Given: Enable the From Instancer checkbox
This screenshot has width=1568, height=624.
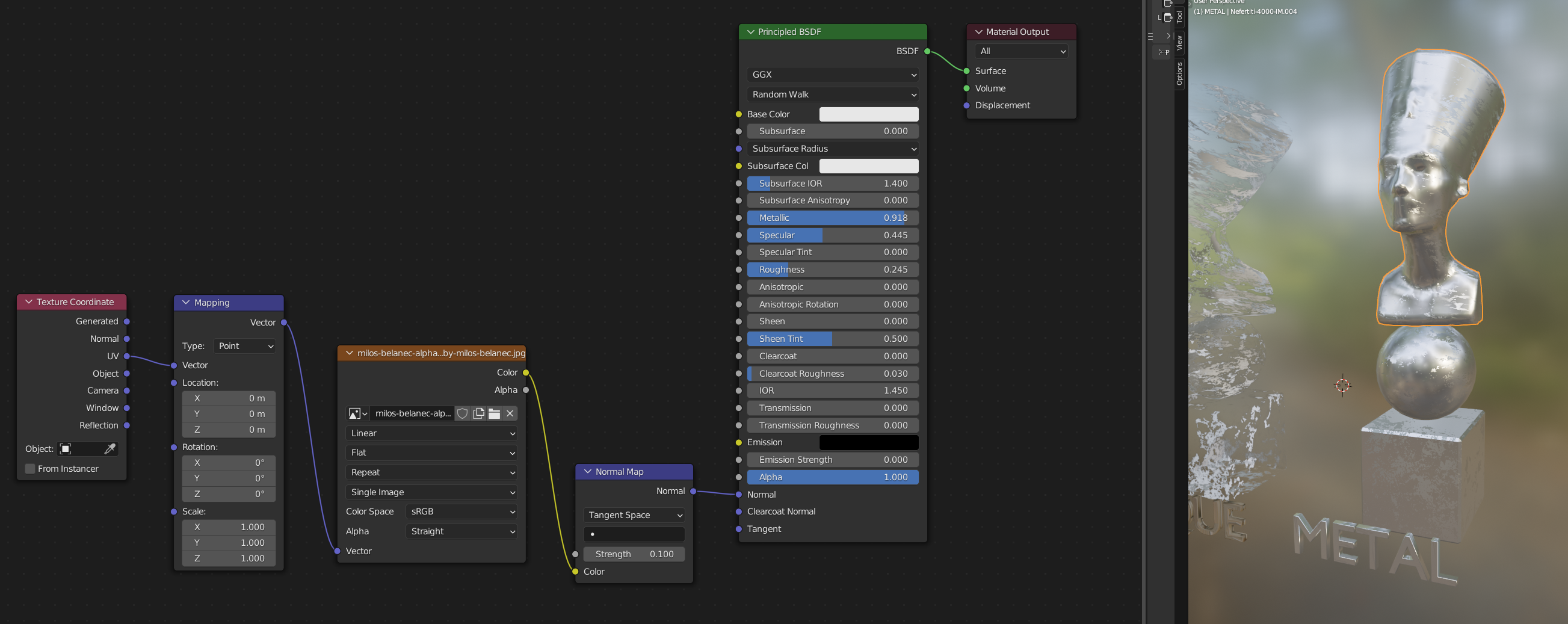Looking at the screenshot, I should click(30, 469).
